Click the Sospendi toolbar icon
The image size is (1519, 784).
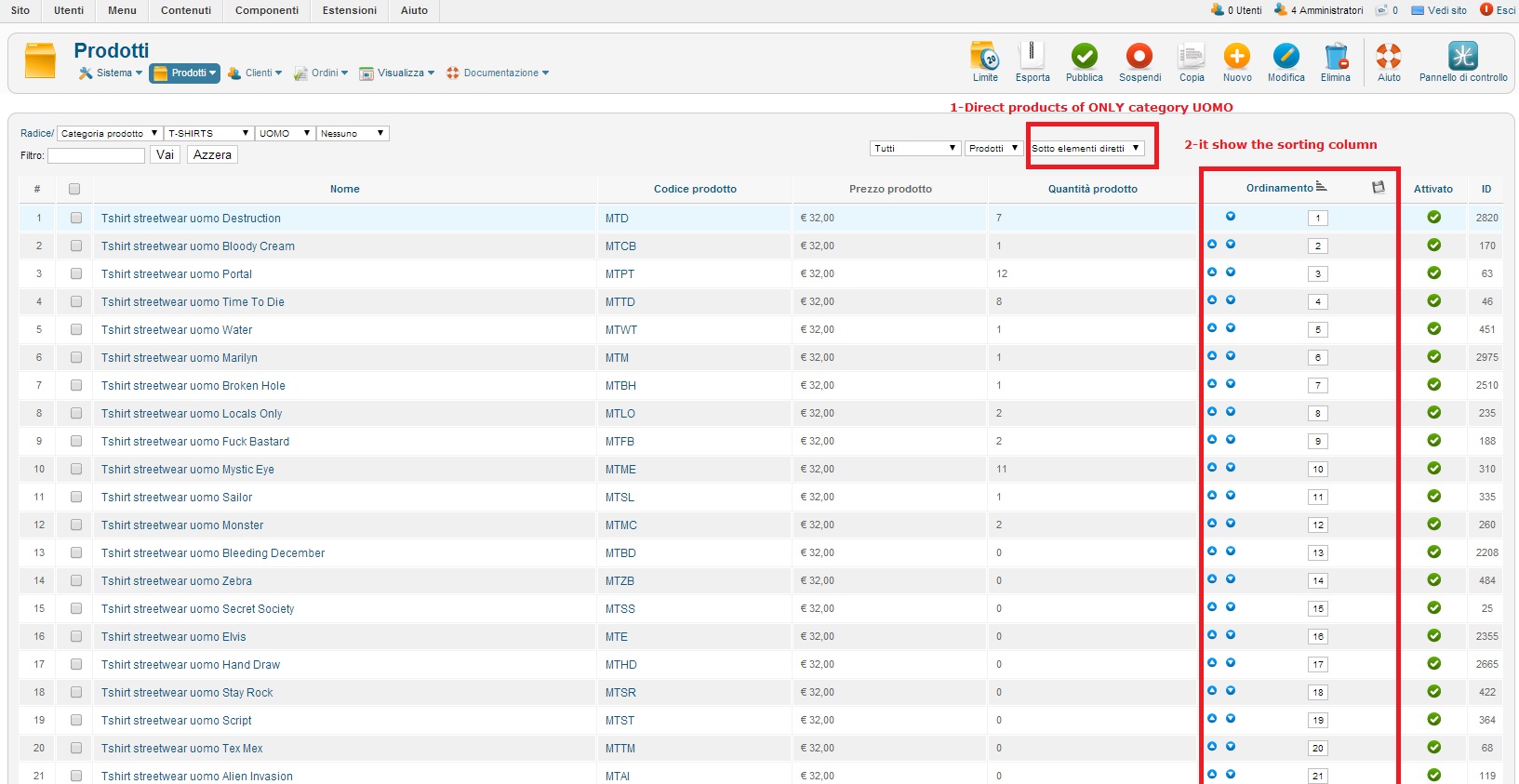click(1139, 58)
